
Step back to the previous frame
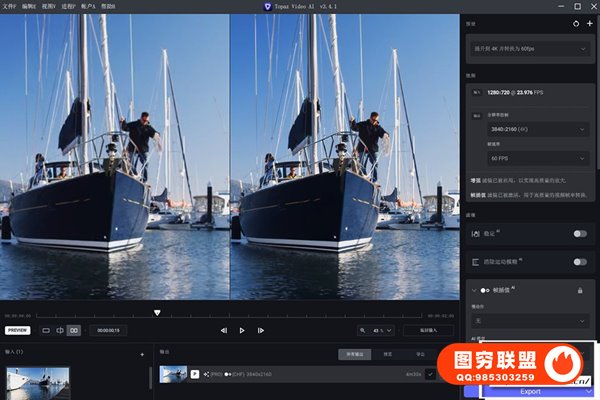[224, 330]
